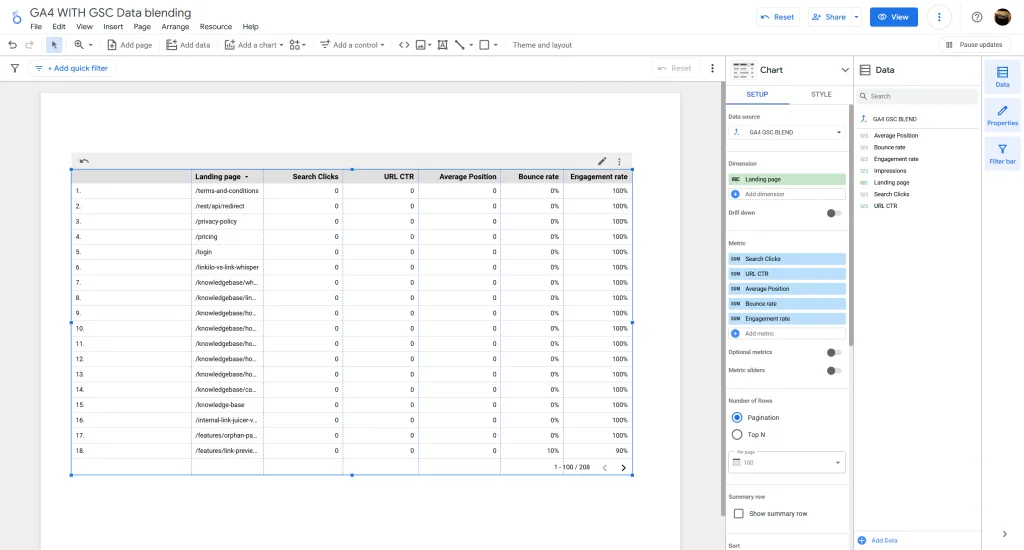Select the Top N radio option
The width and height of the screenshot is (1024, 550).
click(x=737, y=434)
